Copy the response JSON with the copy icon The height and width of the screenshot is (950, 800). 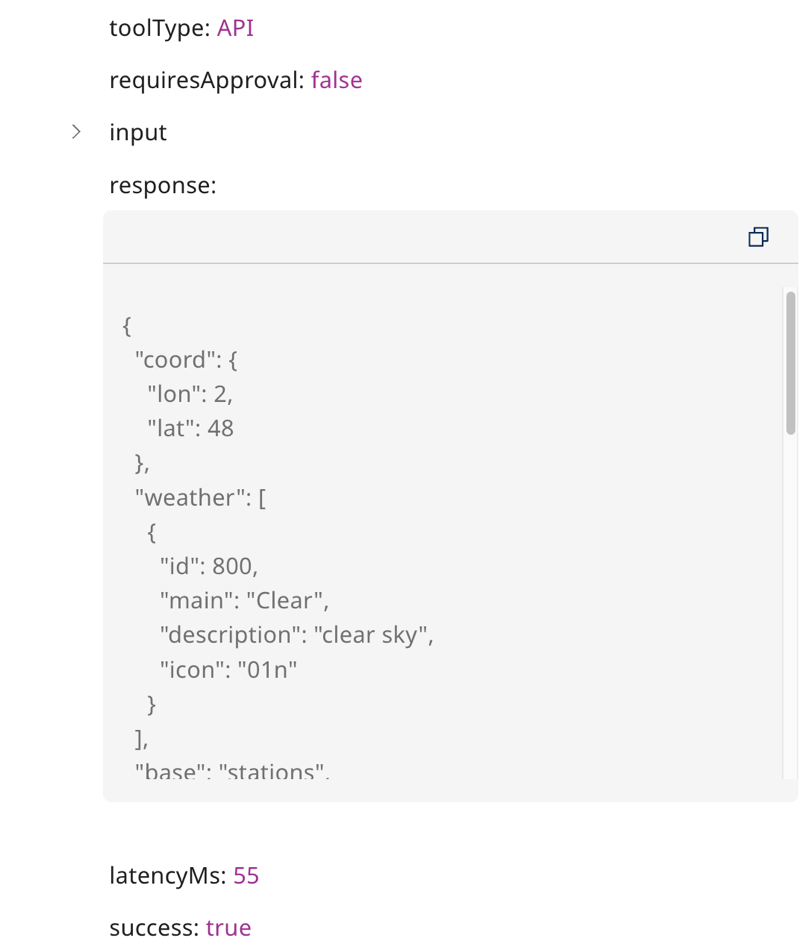758,237
